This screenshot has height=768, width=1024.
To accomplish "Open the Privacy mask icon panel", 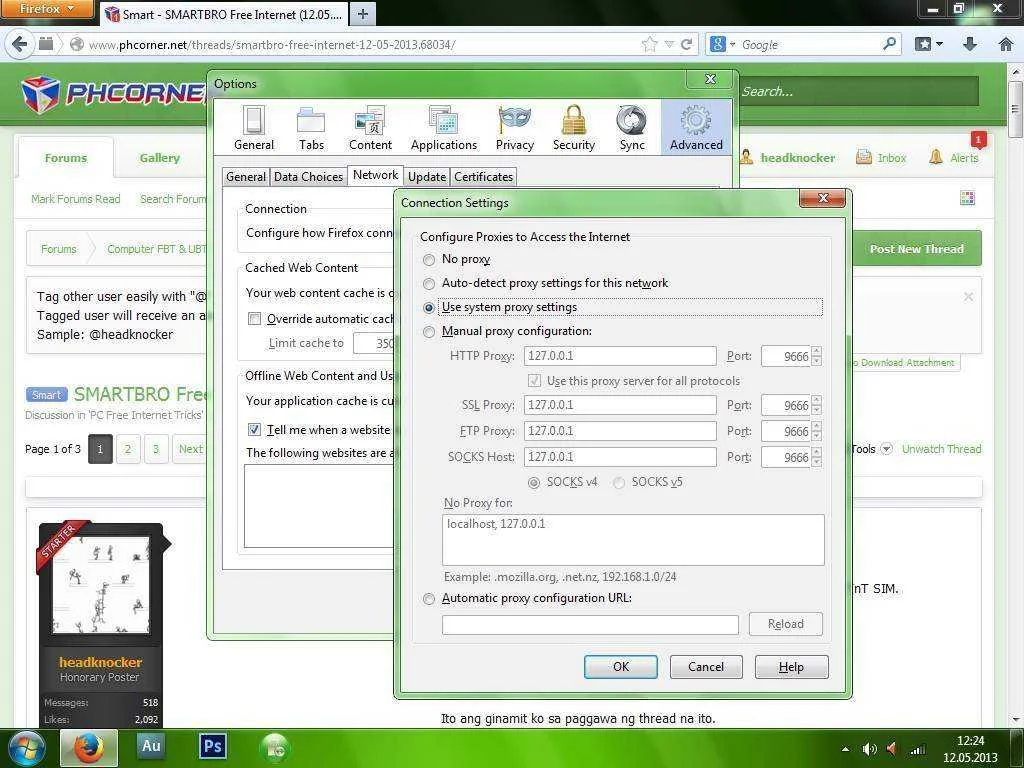I will pos(515,128).
